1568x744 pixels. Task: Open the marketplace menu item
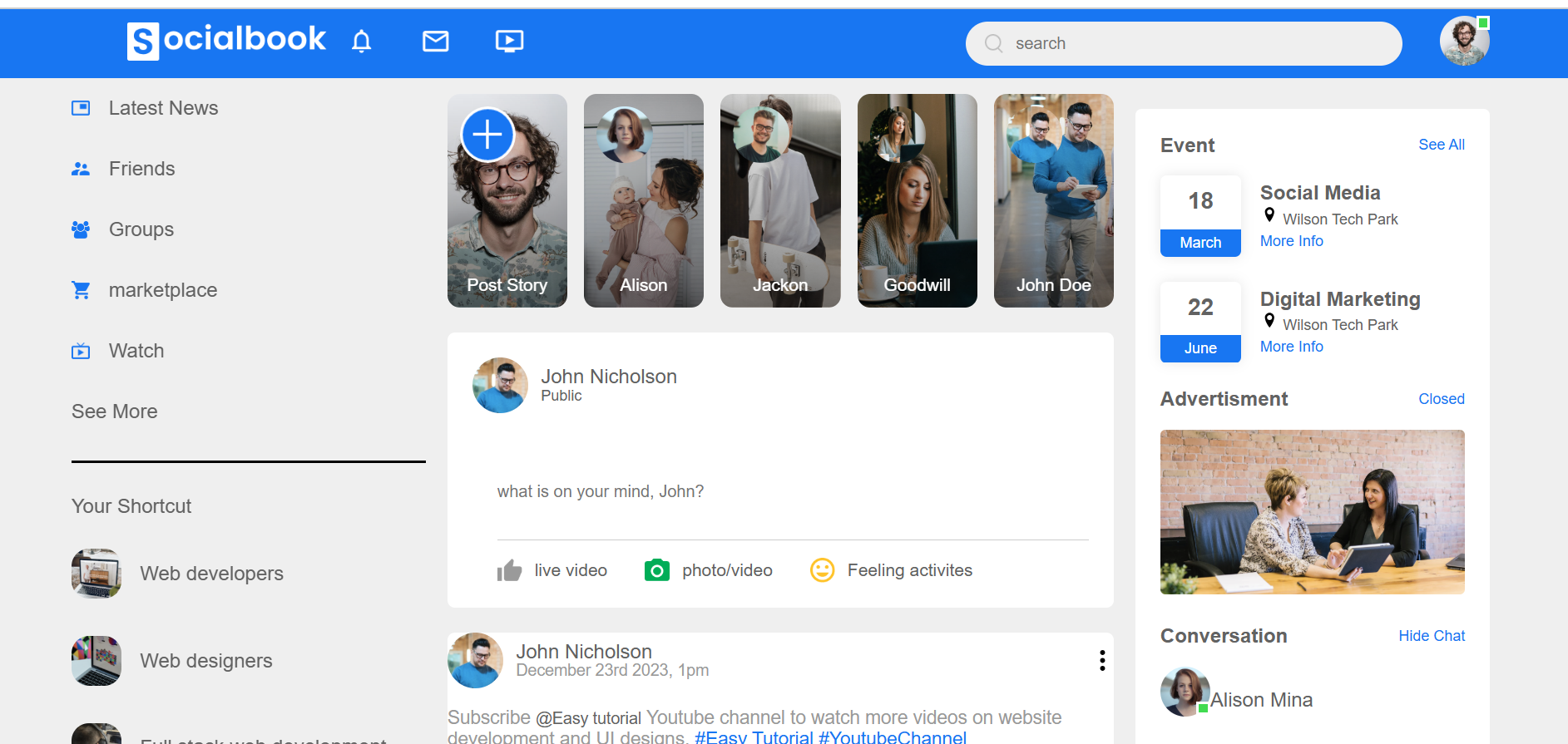(163, 290)
